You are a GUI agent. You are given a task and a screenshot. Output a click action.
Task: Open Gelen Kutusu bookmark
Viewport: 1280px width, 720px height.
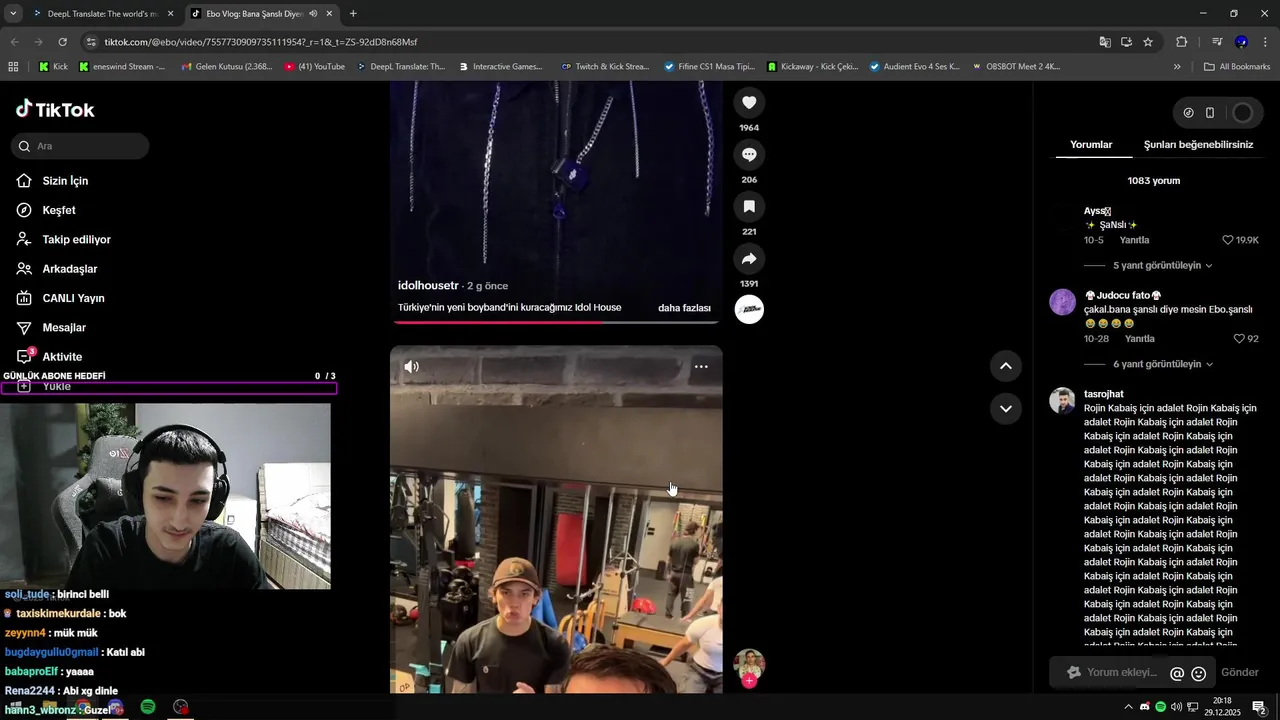coord(227,67)
